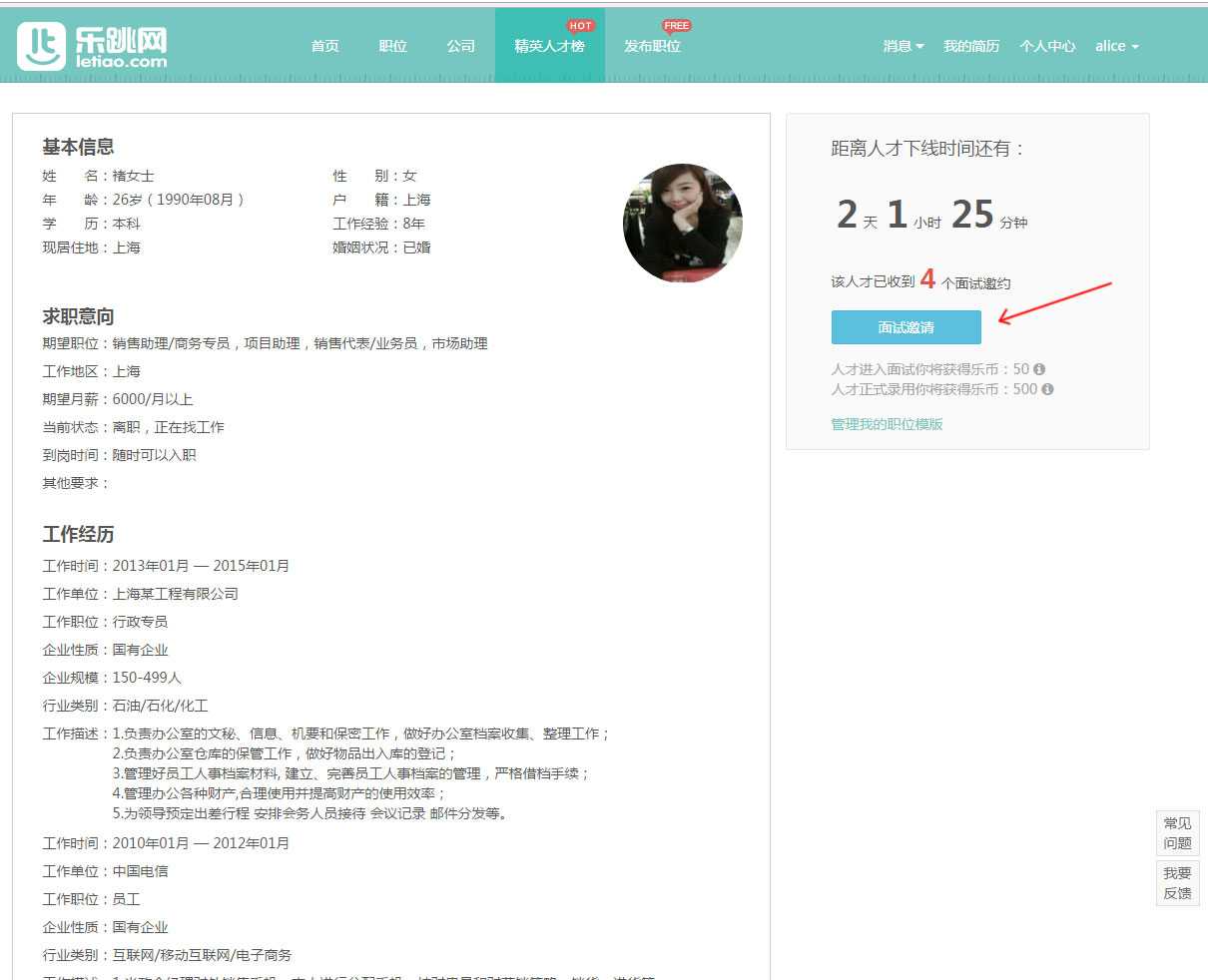Open the 常见问题 side button
This screenshot has width=1208, height=980.
[1177, 833]
